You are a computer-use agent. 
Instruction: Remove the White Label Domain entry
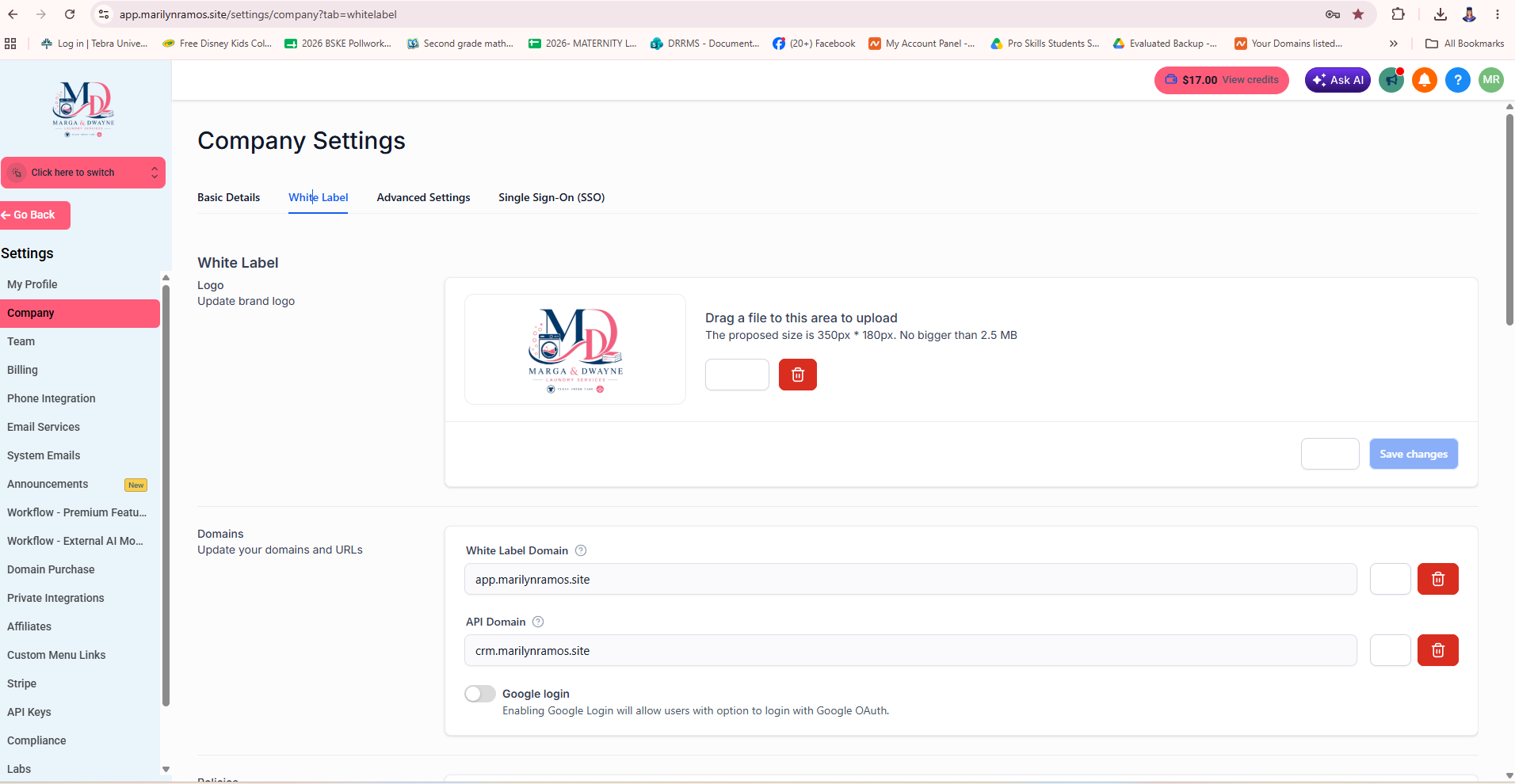(x=1437, y=579)
